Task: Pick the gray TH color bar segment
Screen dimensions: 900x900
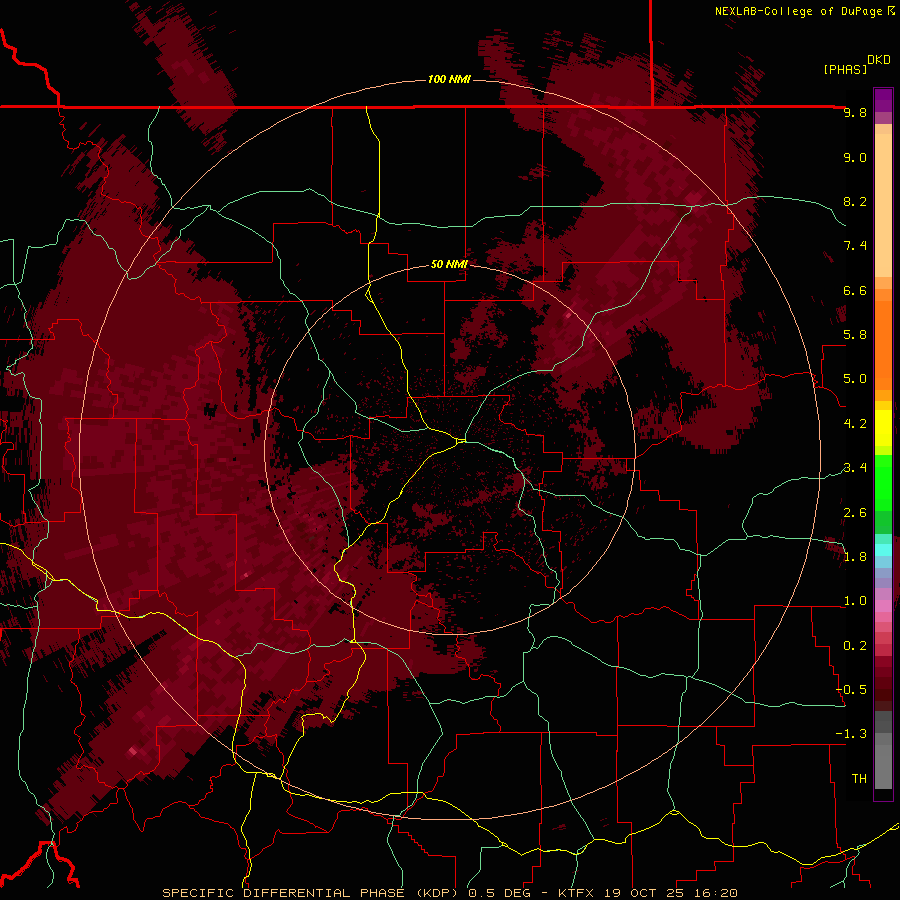Action: coord(883,767)
